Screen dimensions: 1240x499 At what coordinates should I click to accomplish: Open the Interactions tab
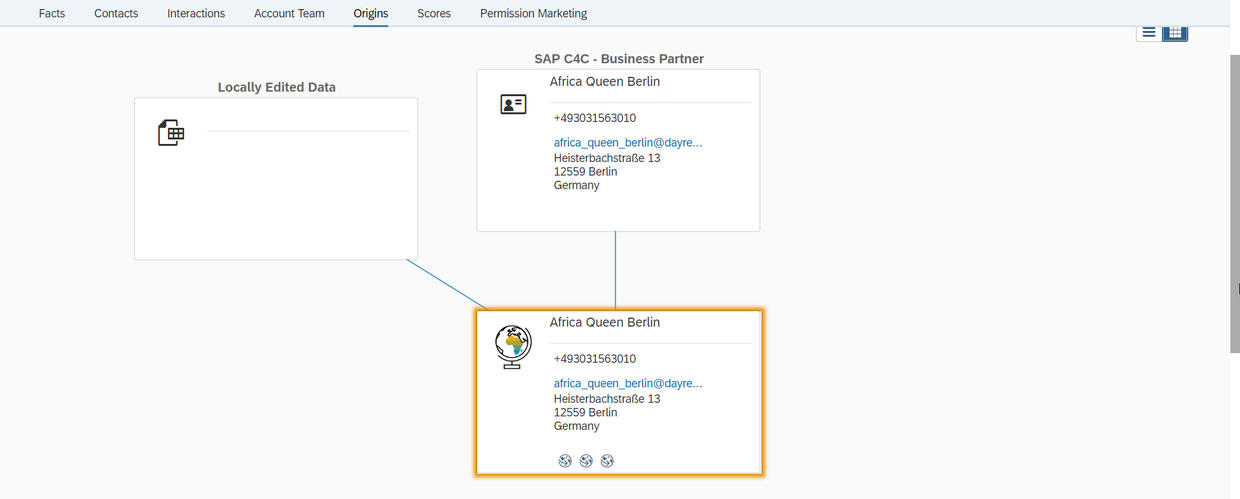[196, 14]
